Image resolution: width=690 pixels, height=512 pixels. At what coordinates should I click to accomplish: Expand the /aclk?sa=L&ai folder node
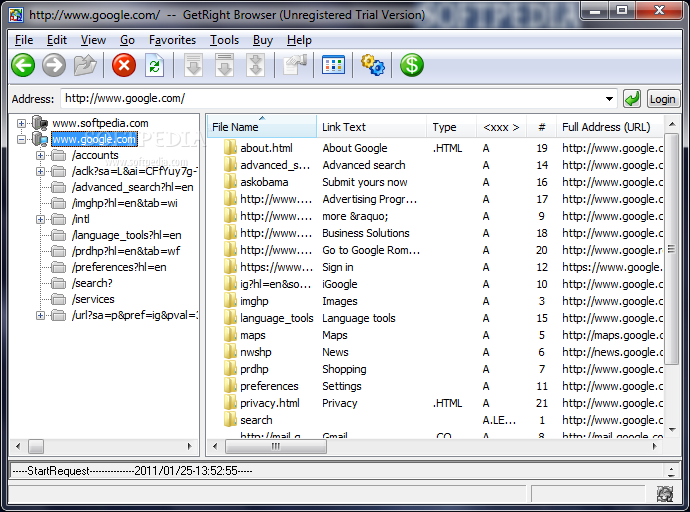[x=40, y=171]
